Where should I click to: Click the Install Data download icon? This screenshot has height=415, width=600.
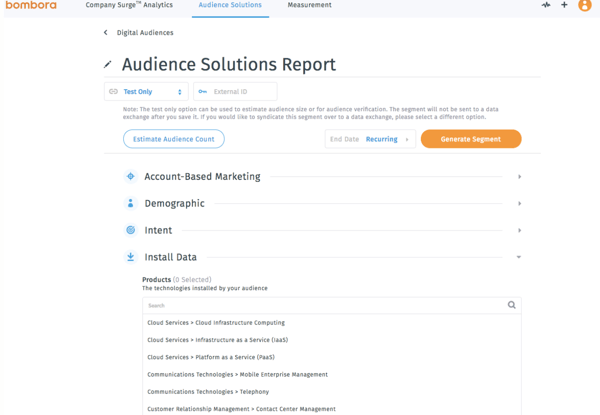[x=130, y=257]
